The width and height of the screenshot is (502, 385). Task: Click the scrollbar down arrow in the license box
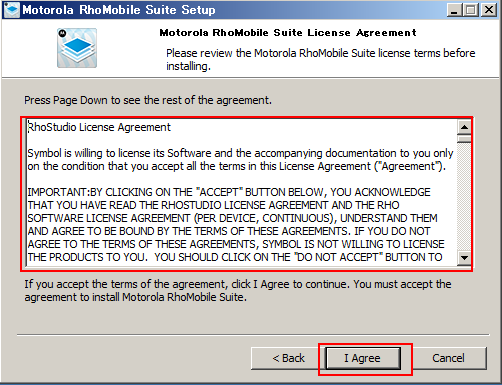point(464,258)
